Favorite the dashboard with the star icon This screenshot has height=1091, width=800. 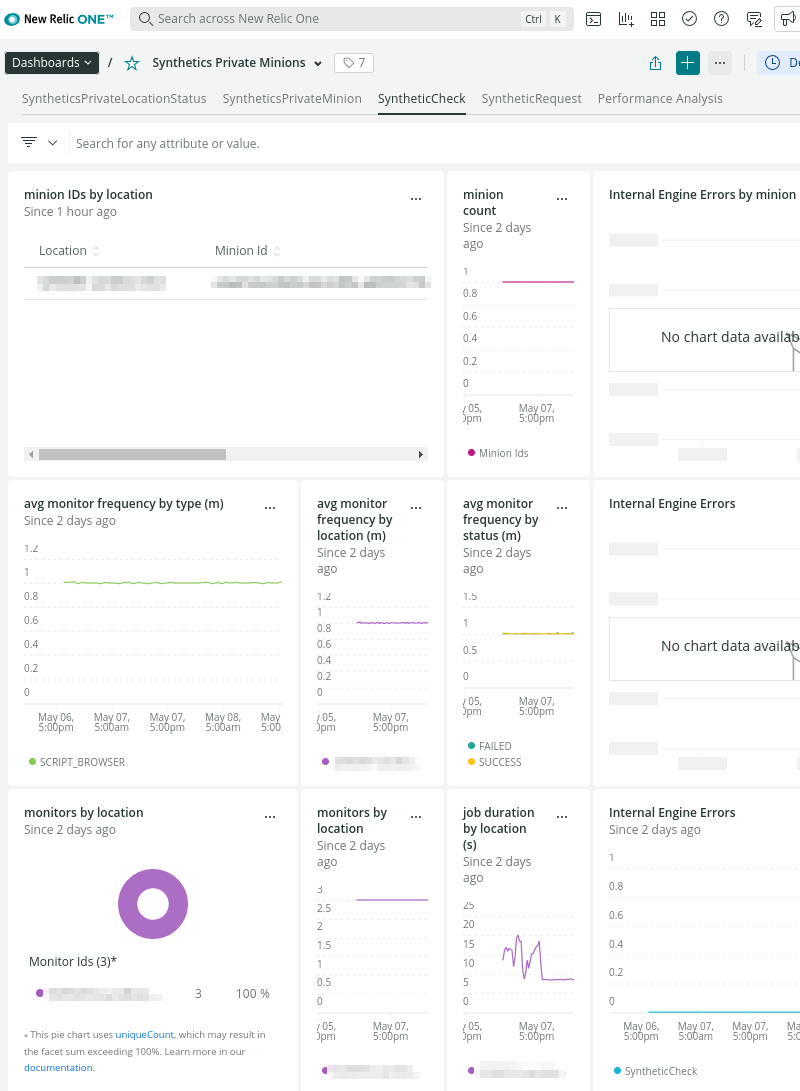[x=132, y=63]
